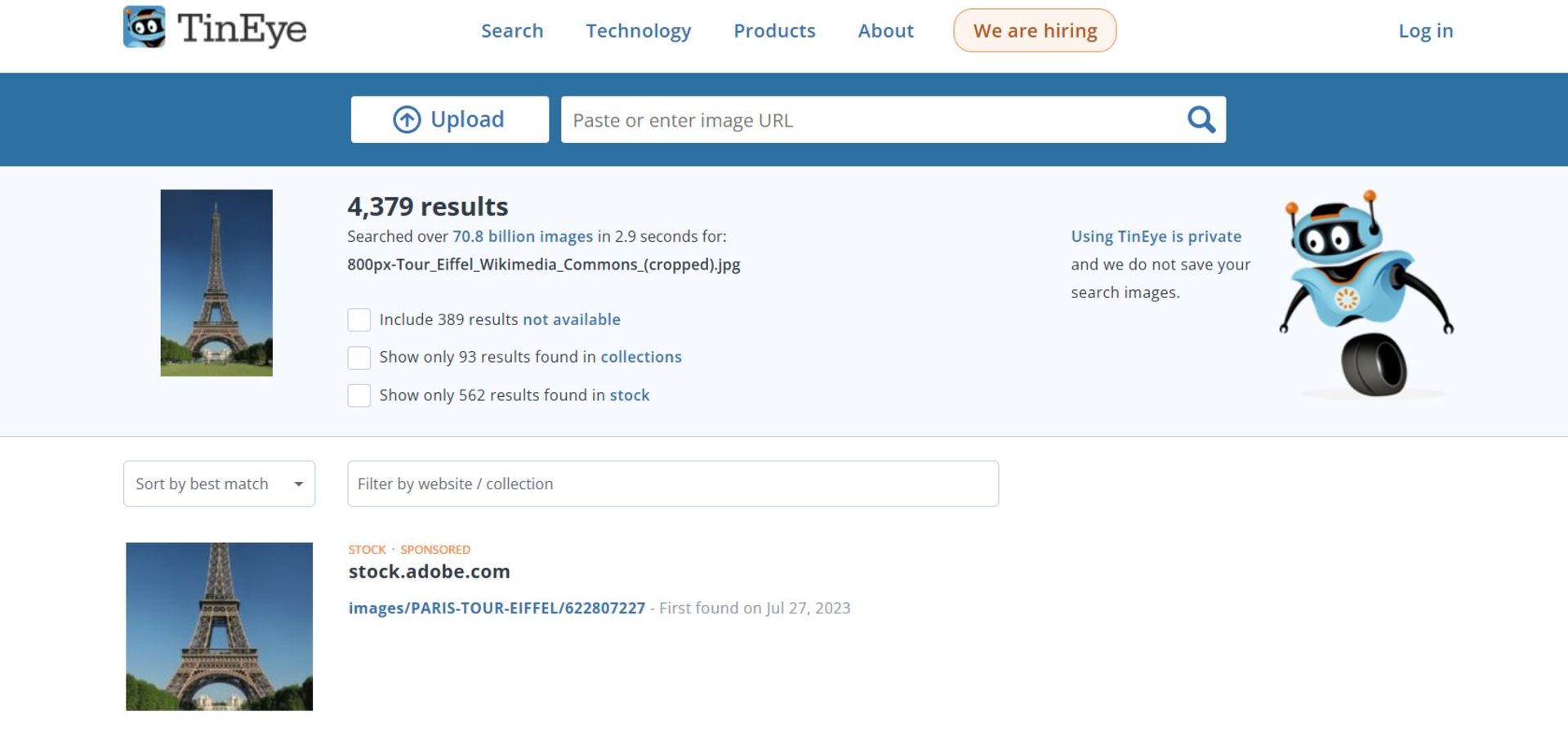Open the Search menu item
This screenshot has width=1568, height=749.
pos(511,31)
